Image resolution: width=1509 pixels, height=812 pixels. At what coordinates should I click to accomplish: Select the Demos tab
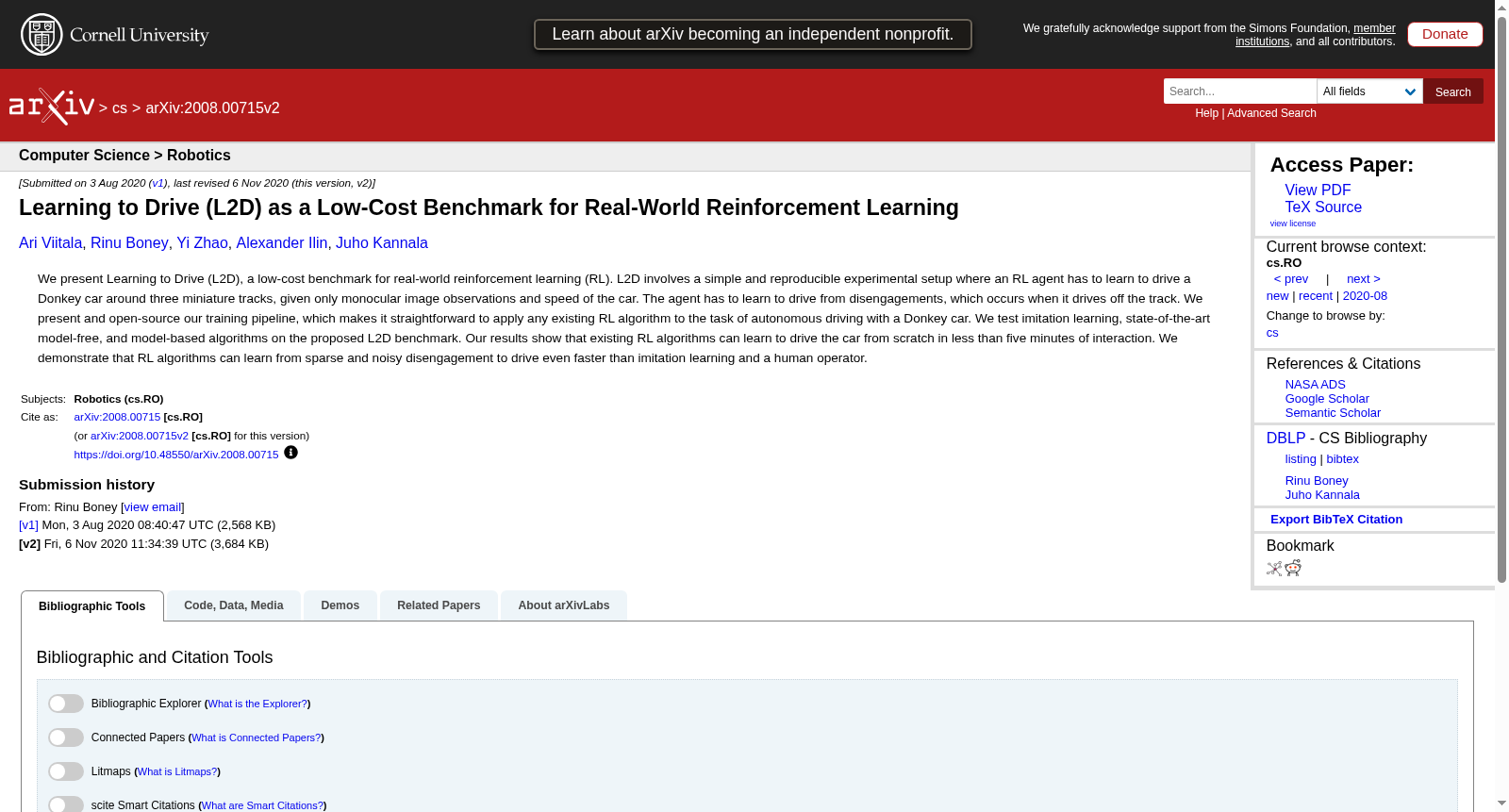(340, 605)
